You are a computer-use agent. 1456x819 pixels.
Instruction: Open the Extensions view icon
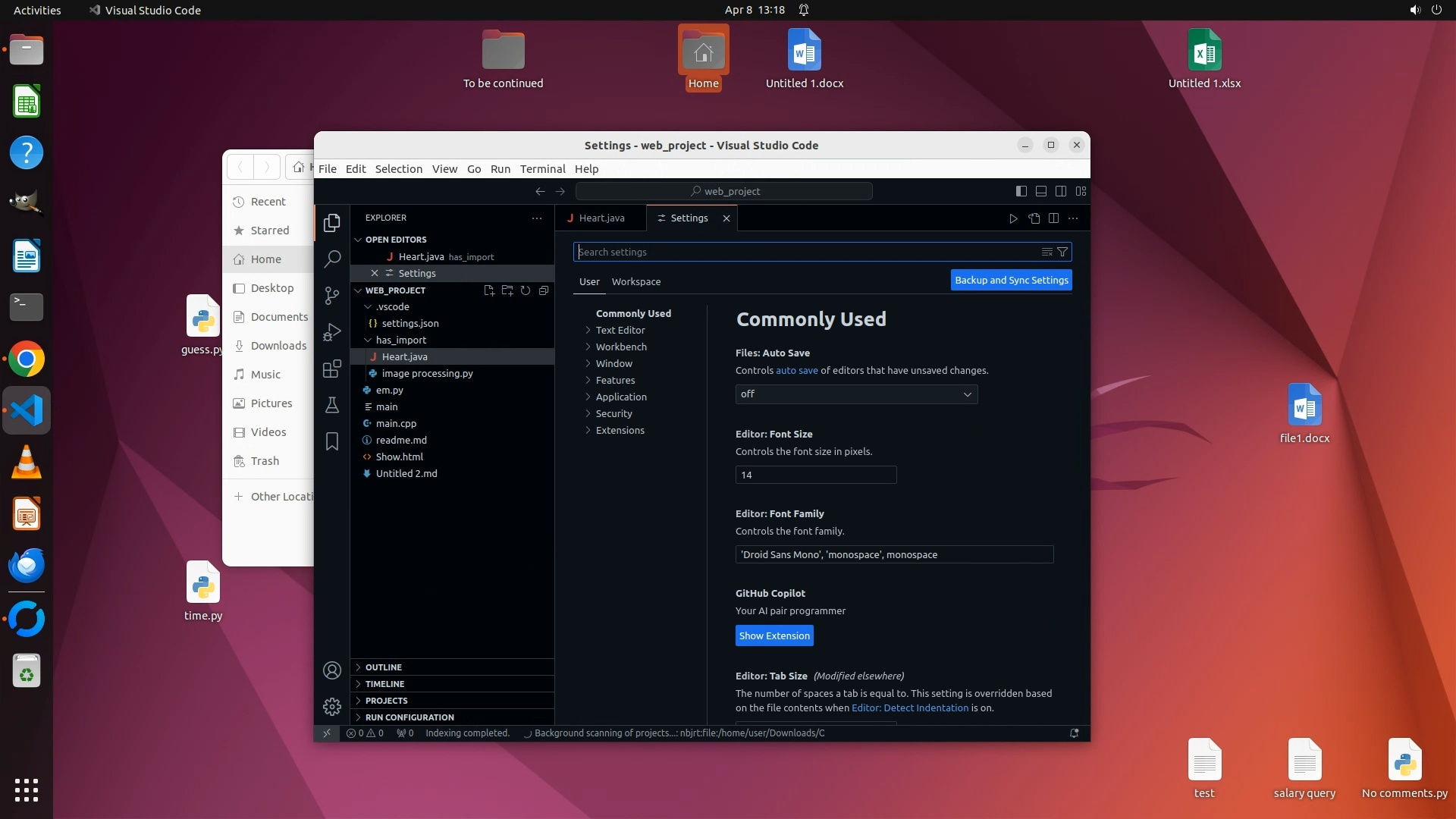331,369
